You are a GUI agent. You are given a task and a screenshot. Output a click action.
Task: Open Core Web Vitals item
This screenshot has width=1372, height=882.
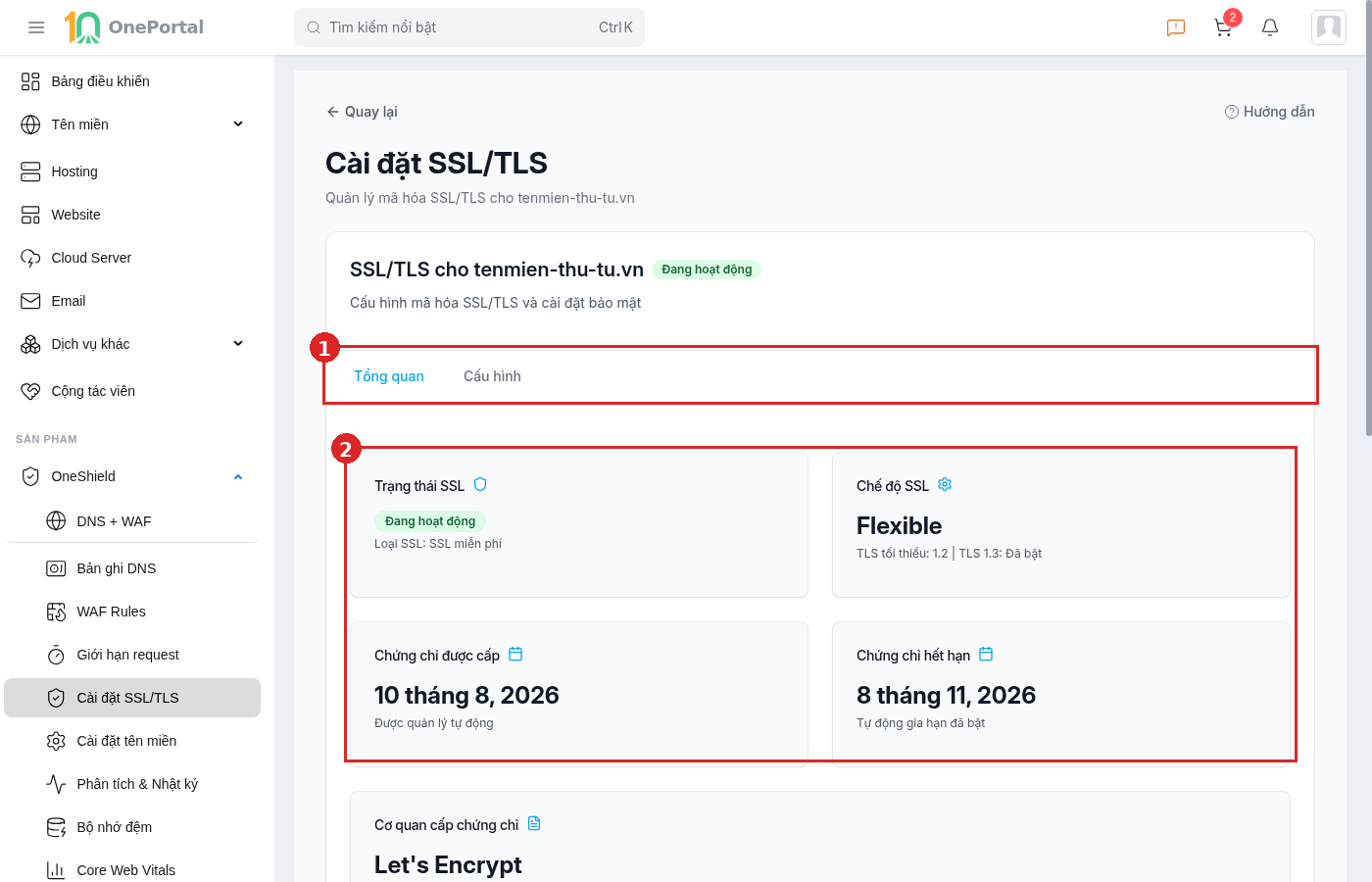(132, 870)
